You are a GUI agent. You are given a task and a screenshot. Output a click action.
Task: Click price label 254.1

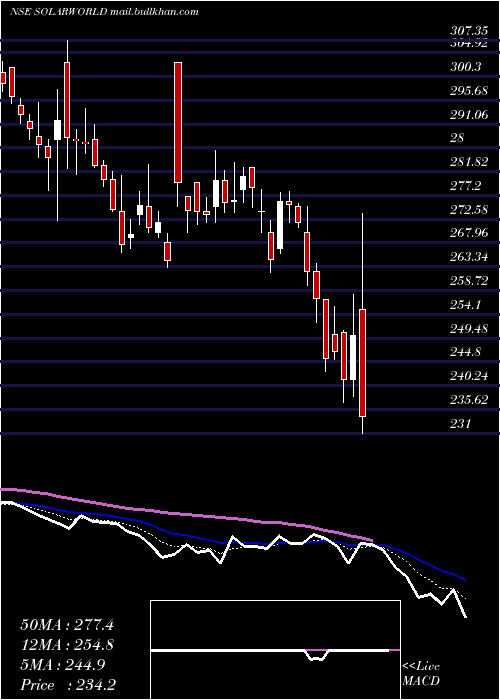pyautogui.click(x=466, y=305)
